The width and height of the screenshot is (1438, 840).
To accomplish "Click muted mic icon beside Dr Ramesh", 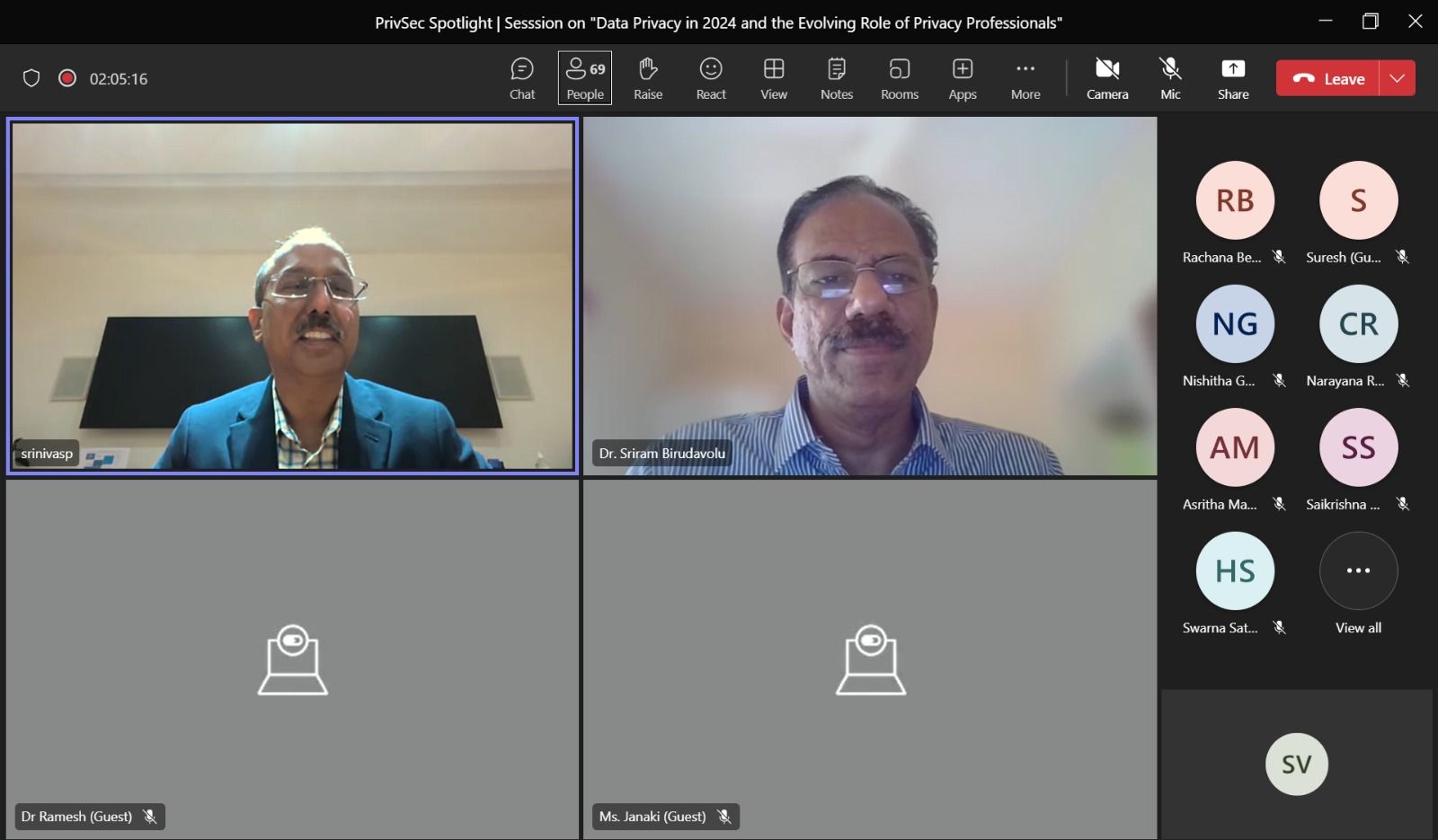I will (150, 817).
